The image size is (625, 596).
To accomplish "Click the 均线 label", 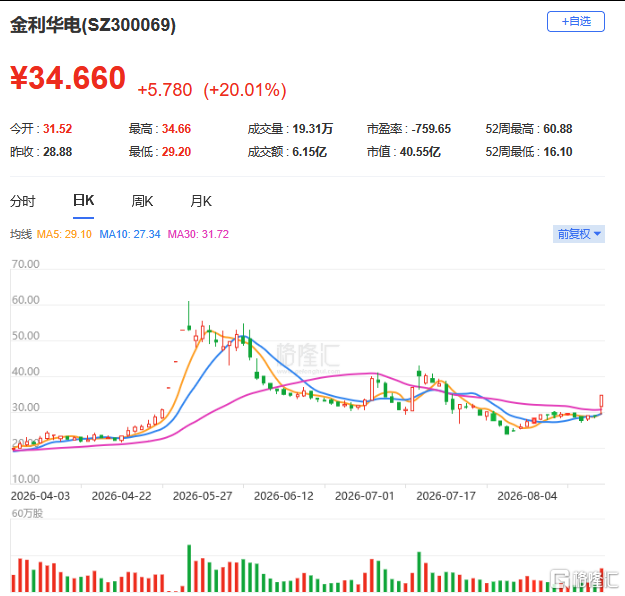I will (x=21, y=234).
